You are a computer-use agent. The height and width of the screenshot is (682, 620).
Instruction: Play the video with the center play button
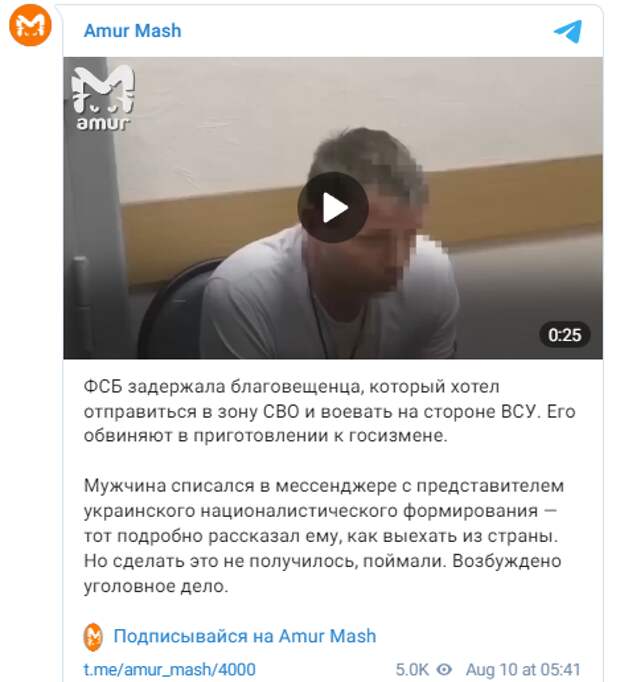pyautogui.click(x=333, y=207)
